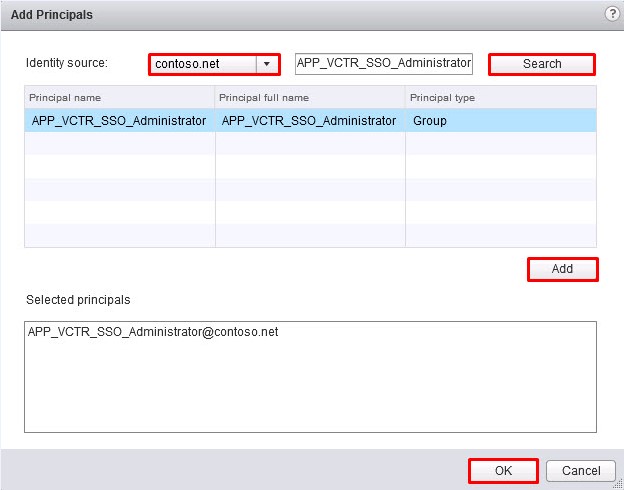Viewport: 624px width, 490px height.
Task: Open the contoso.net identity source combo box
Action: pos(204,64)
